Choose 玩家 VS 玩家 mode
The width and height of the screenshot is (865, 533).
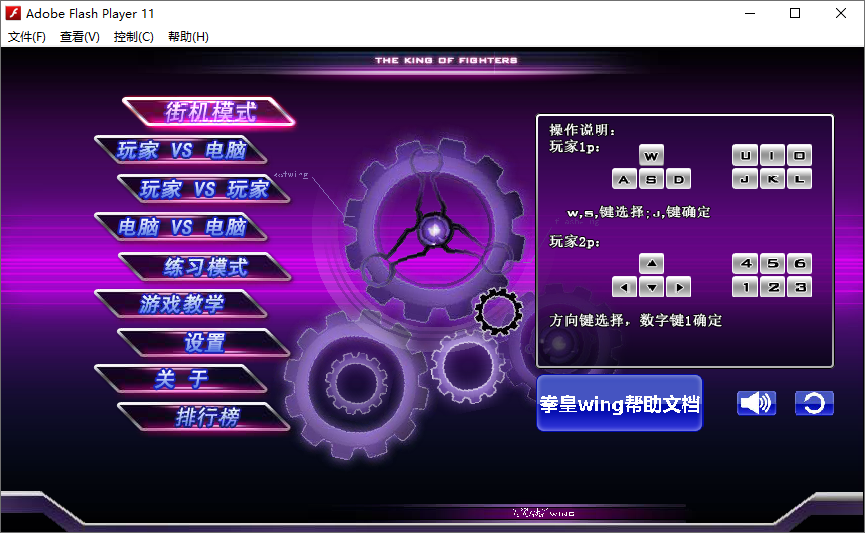pos(204,189)
